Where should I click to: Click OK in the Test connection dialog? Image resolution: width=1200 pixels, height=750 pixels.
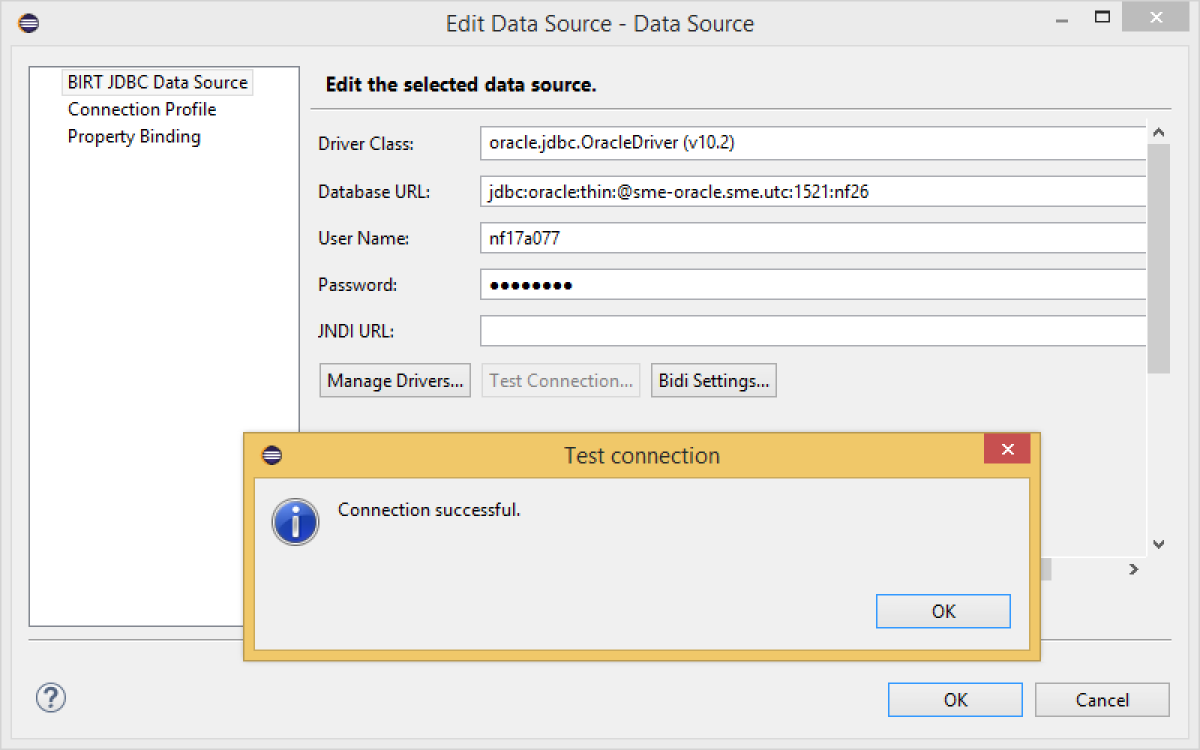(943, 611)
